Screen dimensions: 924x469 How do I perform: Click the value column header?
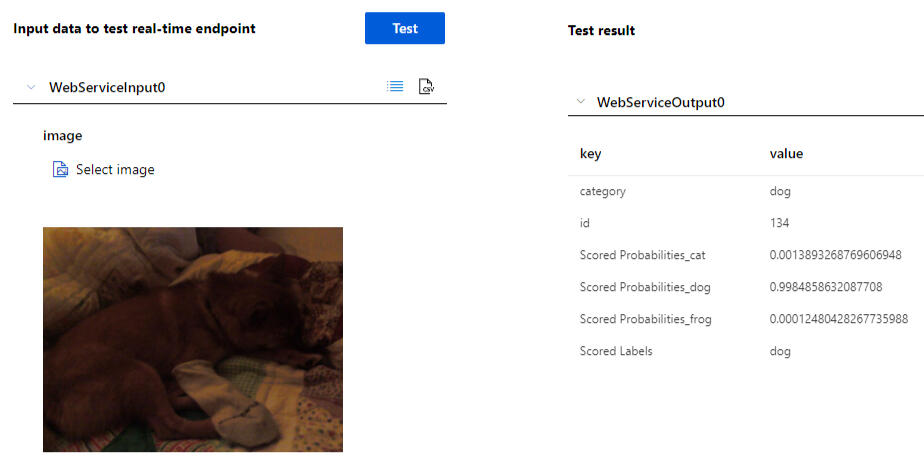[786, 154]
